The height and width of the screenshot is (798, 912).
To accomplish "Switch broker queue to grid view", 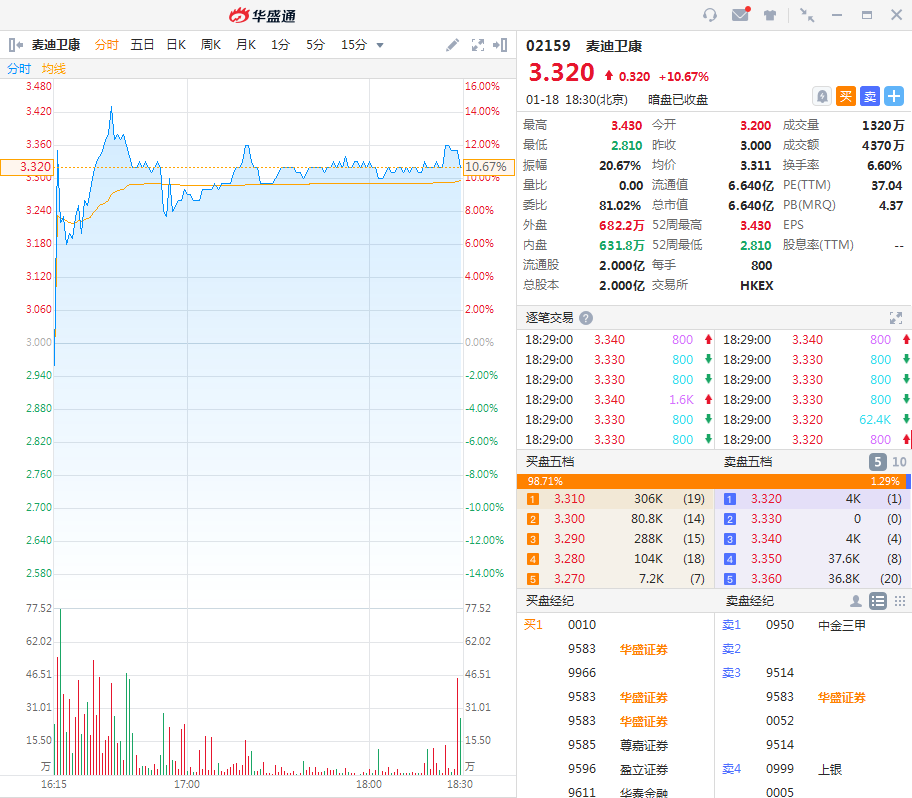I will click(899, 601).
